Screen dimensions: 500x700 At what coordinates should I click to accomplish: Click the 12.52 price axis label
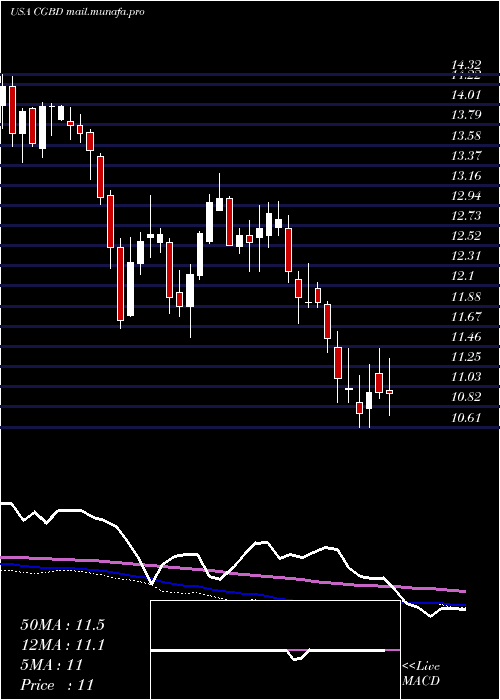(x=467, y=236)
